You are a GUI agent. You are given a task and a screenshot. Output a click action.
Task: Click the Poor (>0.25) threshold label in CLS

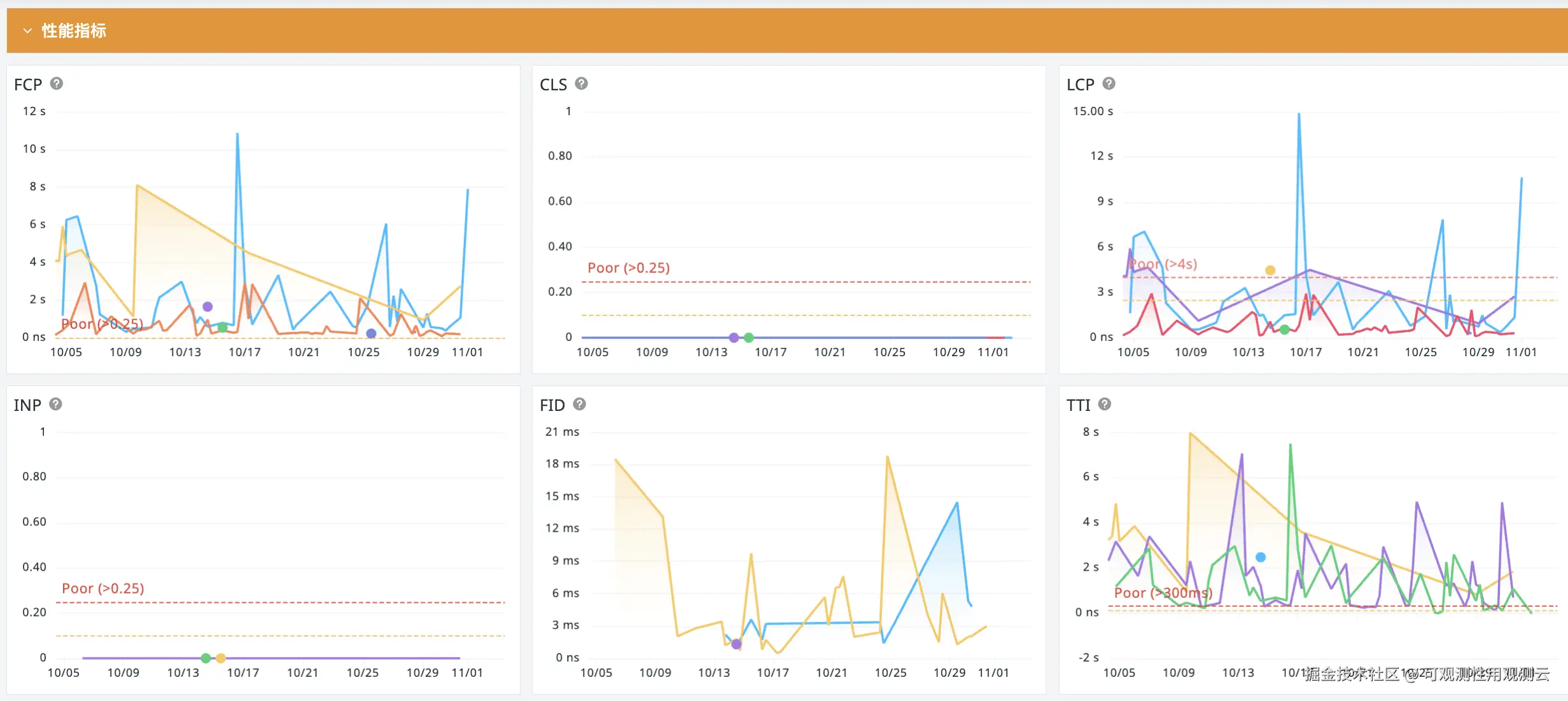coord(628,268)
